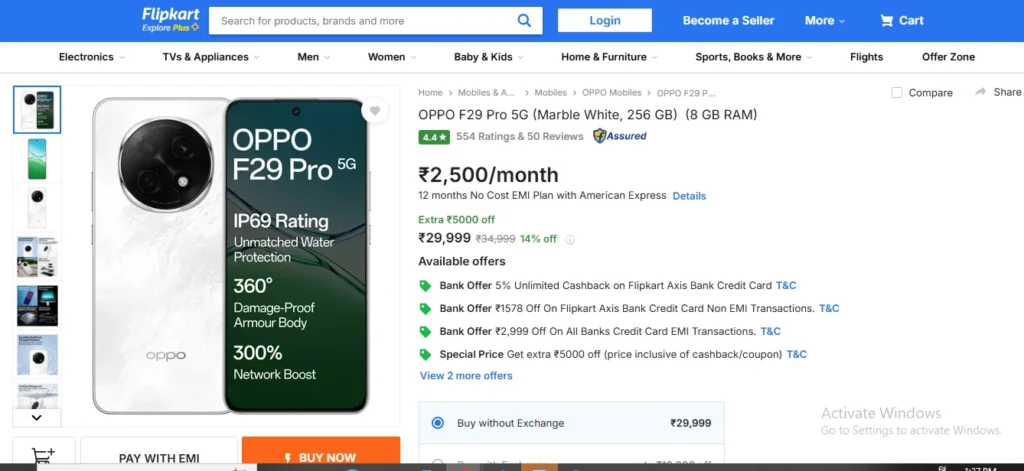The image size is (1024, 471).
Task: Click Mobiles & A... breadcrumb
Action: 487,93
